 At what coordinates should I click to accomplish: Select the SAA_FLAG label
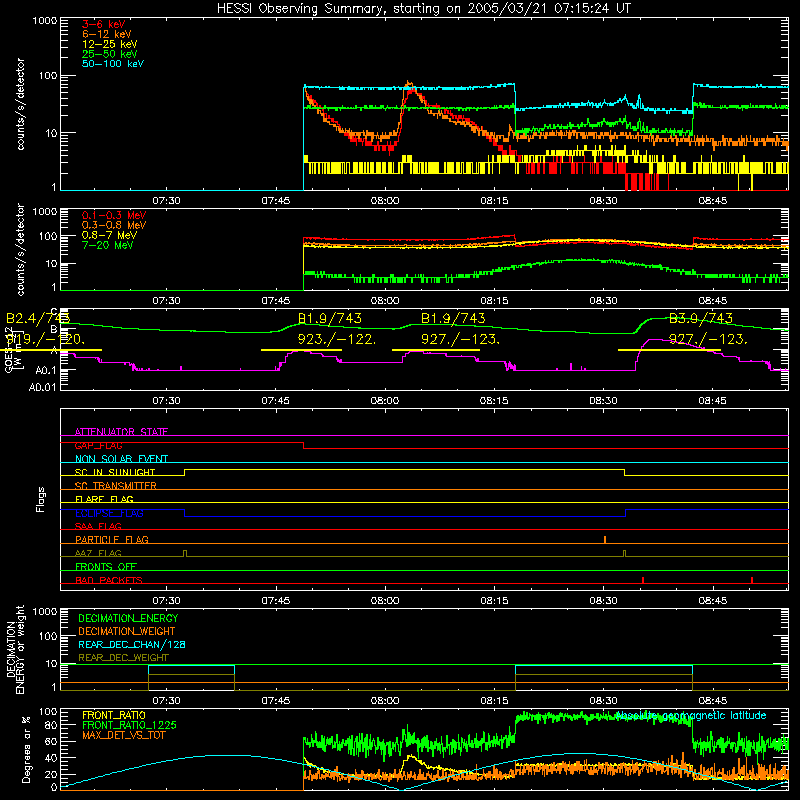tap(98, 526)
